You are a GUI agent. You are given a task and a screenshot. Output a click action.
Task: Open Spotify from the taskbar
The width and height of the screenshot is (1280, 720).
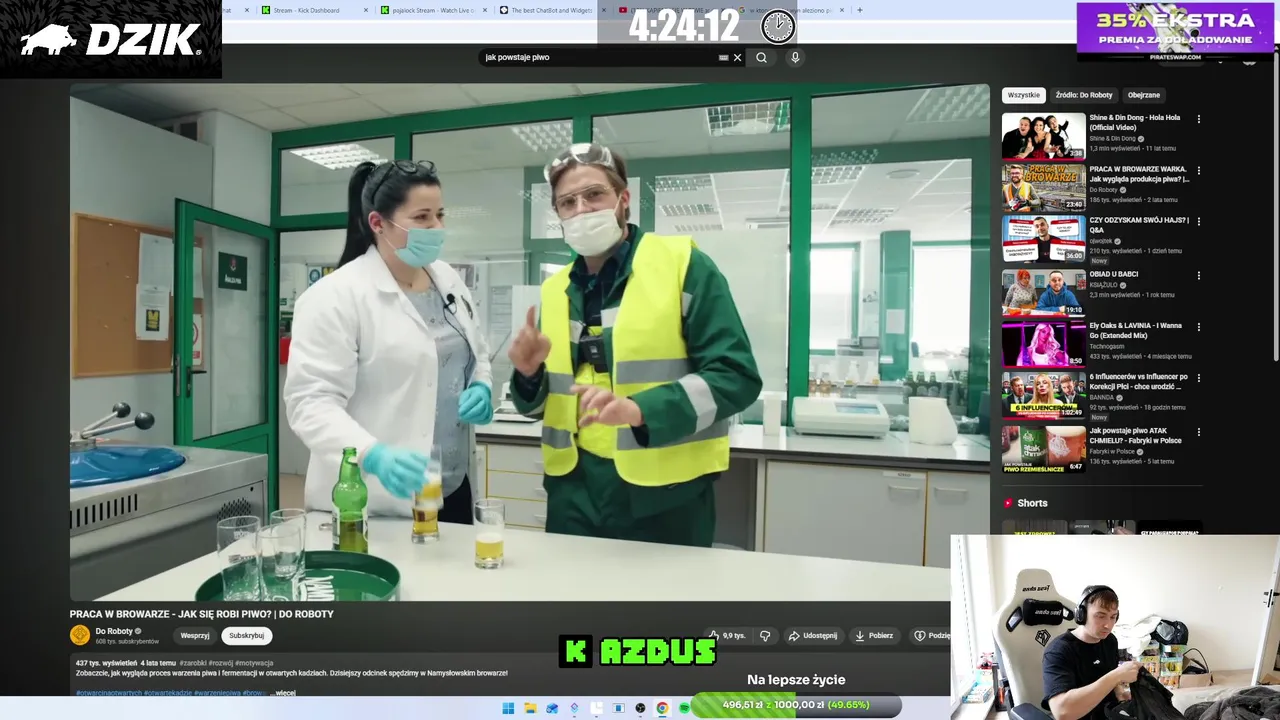[684, 708]
